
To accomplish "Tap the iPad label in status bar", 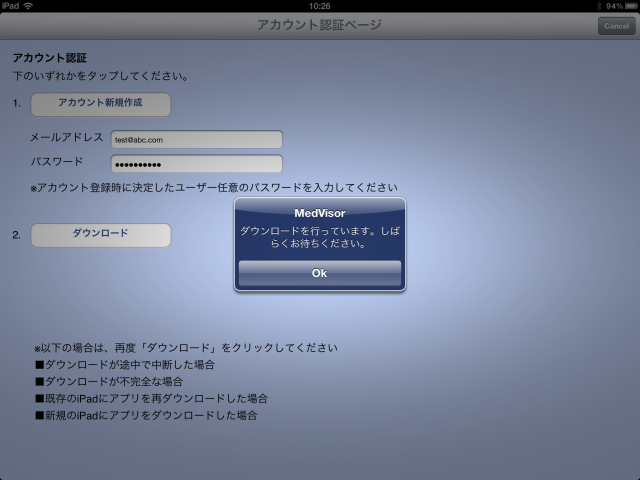I will point(11,6).
